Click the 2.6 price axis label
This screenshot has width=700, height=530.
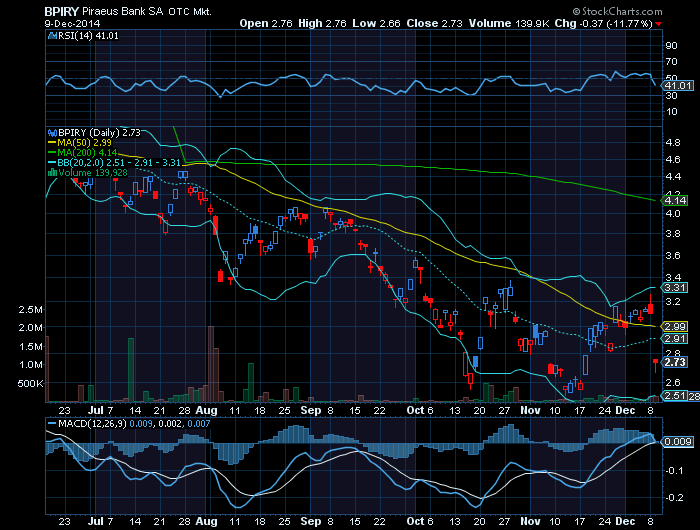pos(673,383)
